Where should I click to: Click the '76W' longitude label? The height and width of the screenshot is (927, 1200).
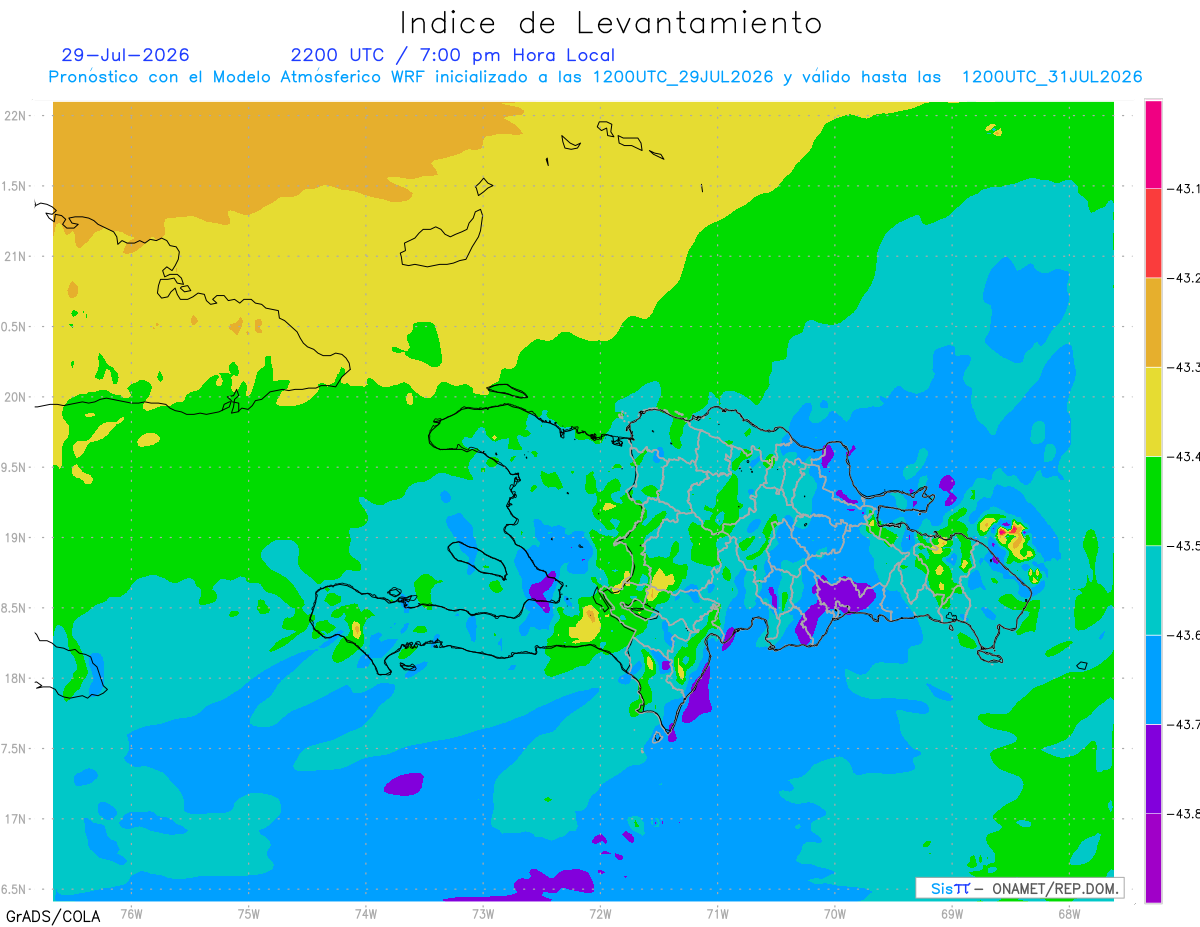click(x=131, y=912)
